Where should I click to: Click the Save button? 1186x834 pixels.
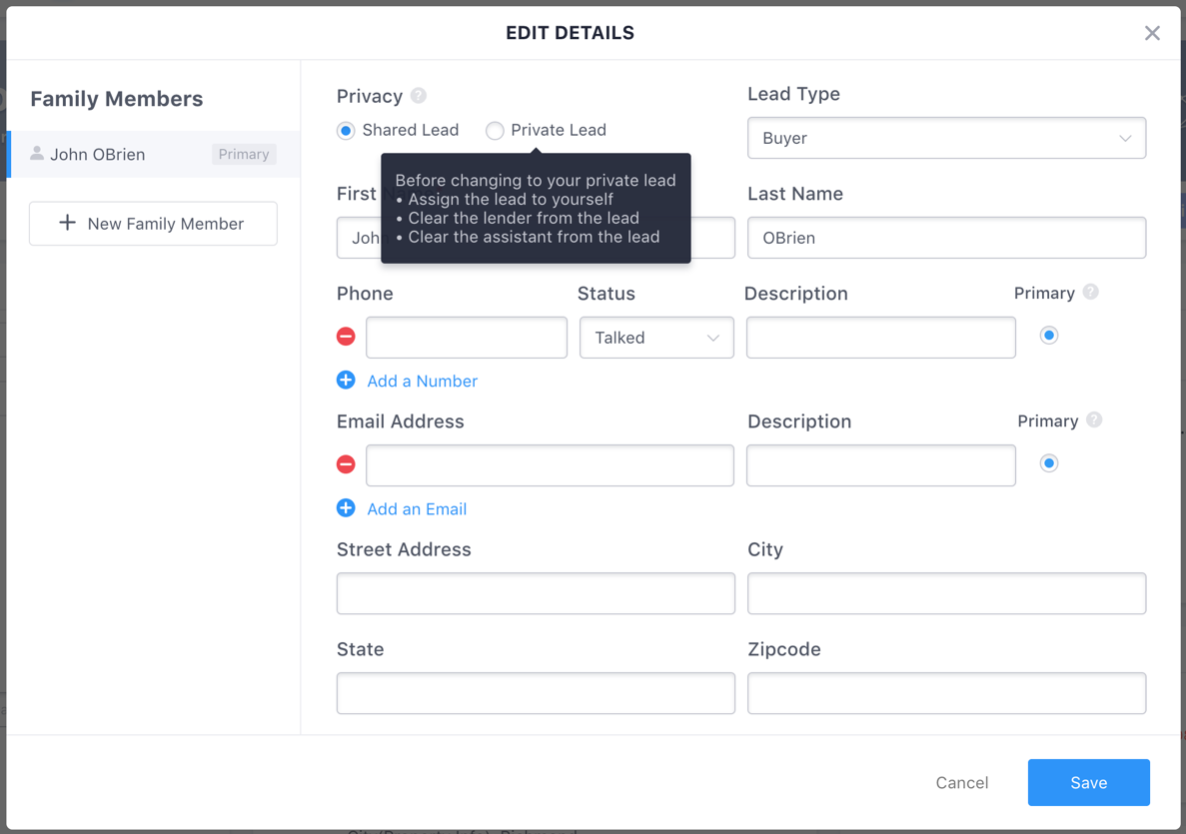coord(1088,783)
